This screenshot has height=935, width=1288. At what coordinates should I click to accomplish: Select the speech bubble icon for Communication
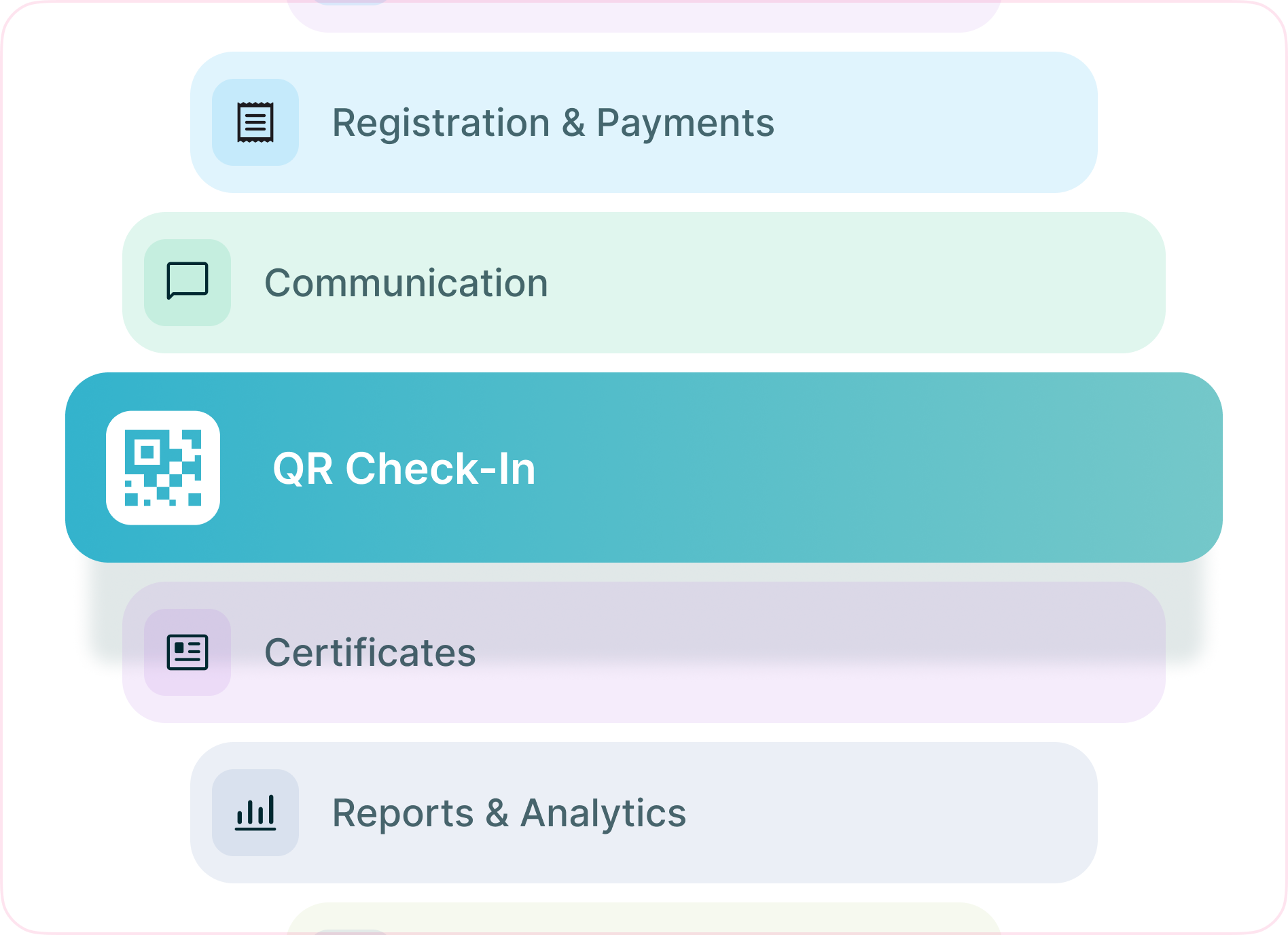187,283
